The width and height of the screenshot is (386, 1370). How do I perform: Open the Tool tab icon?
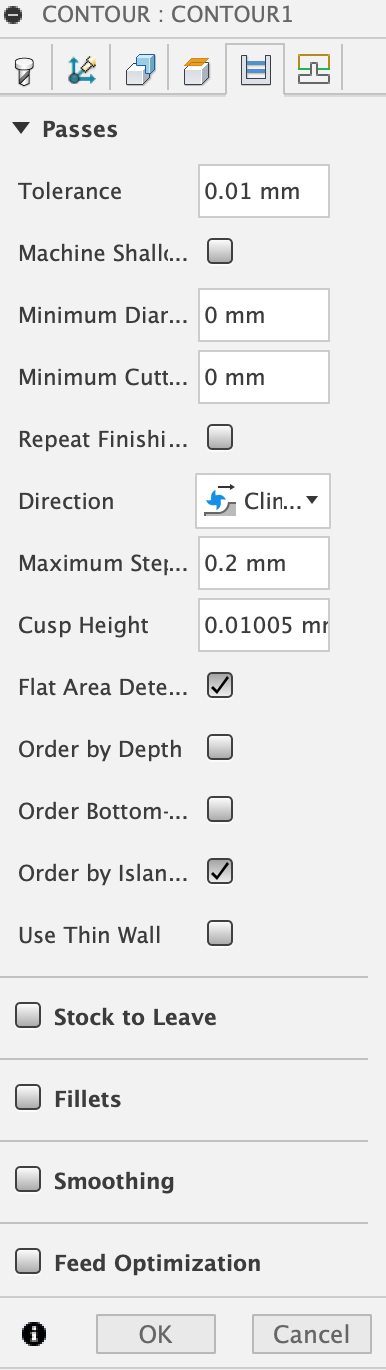[24, 70]
